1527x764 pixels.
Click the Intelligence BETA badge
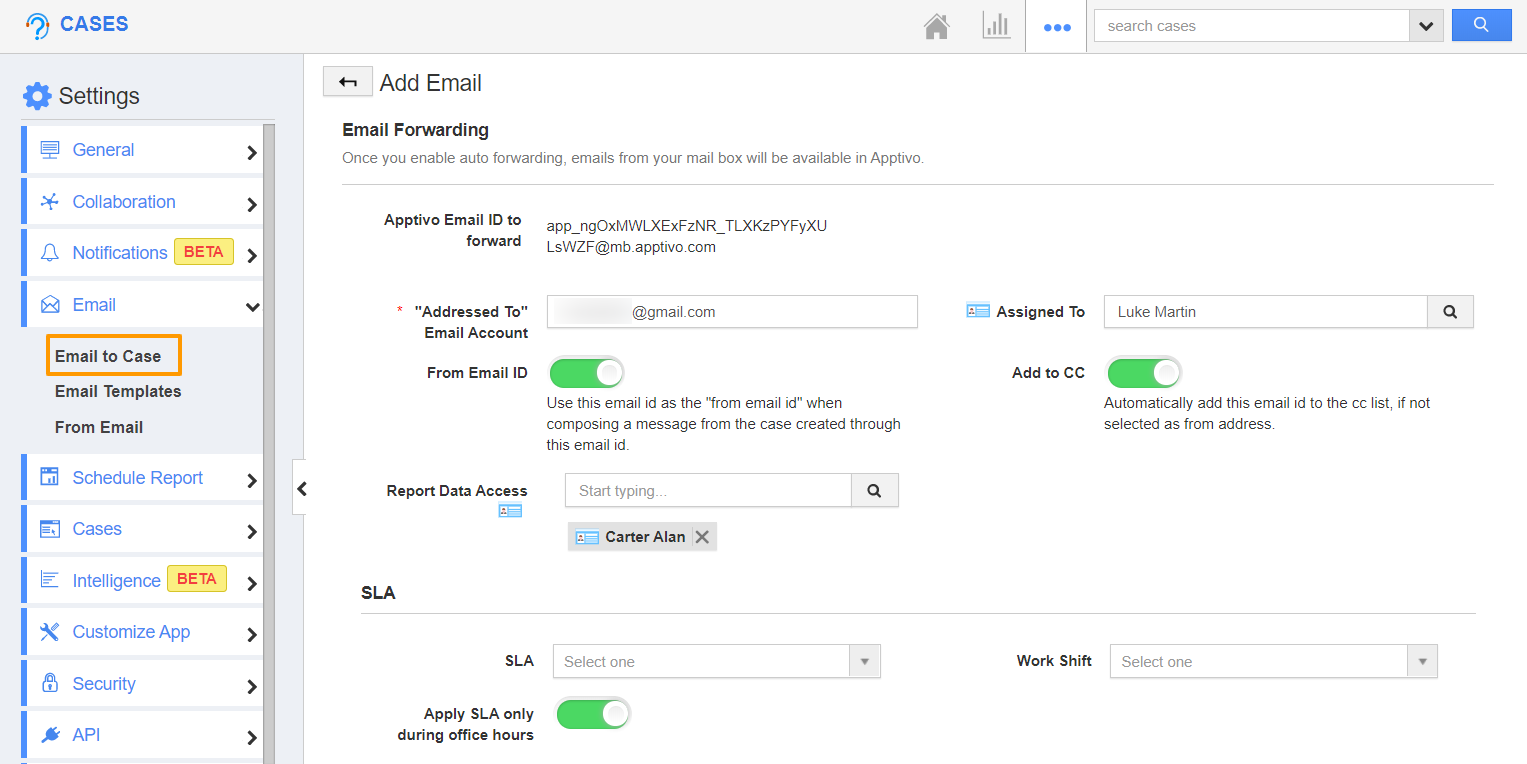pyautogui.click(x=197, y=579)
